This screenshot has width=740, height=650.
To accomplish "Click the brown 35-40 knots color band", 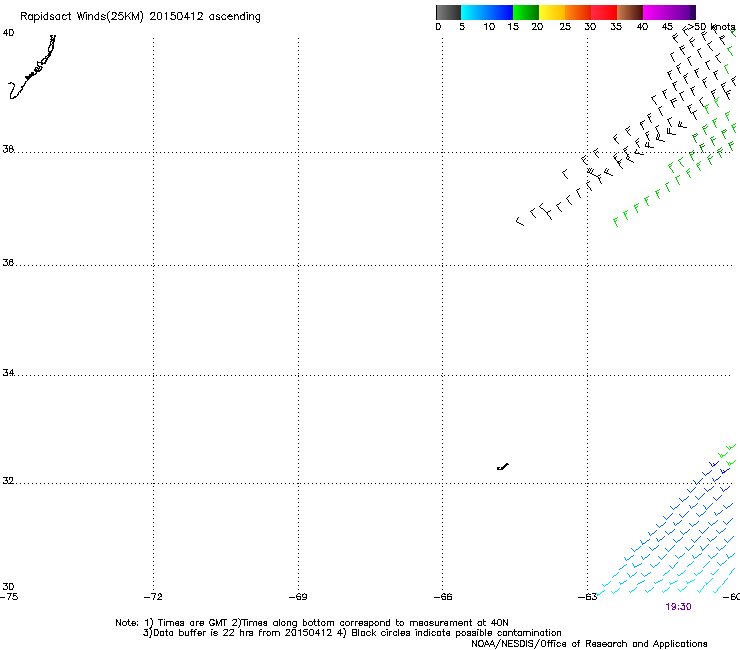I will [630, 12].
